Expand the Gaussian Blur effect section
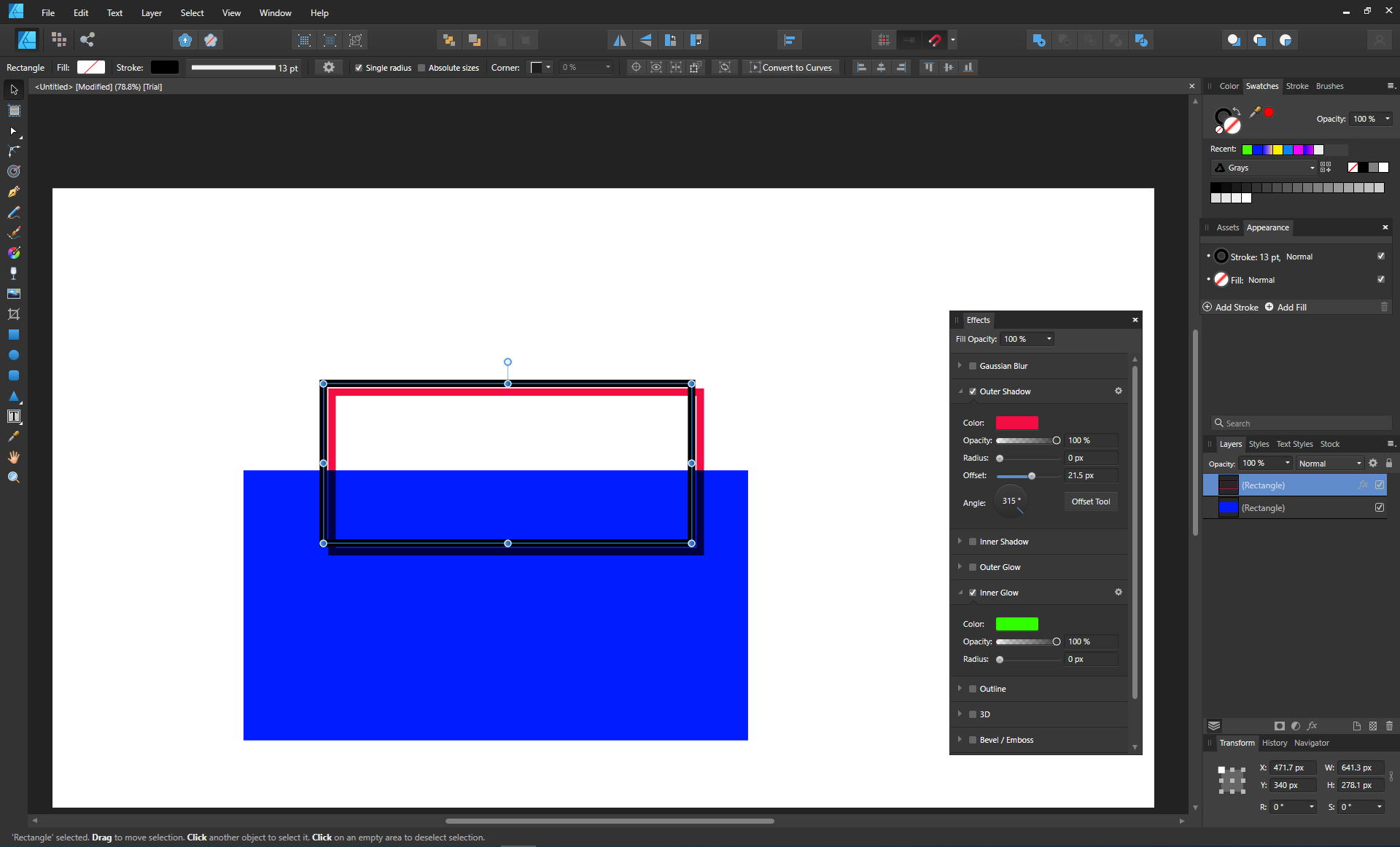 tap(960, 365)
